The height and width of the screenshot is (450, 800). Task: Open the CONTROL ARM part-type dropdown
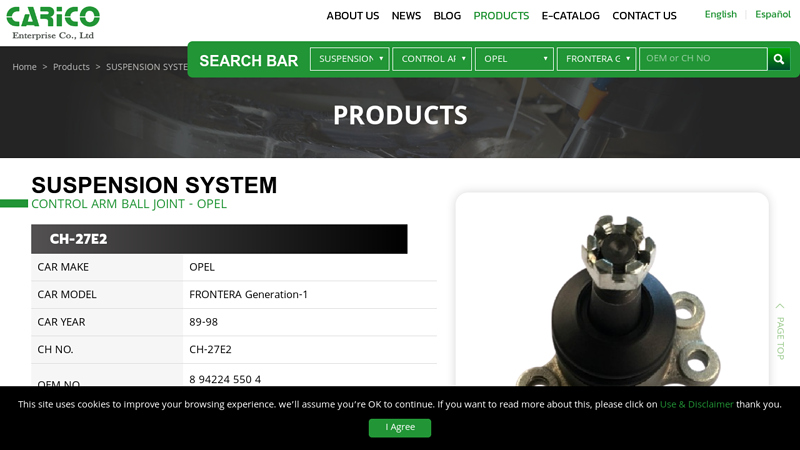[x=432, y=59]
